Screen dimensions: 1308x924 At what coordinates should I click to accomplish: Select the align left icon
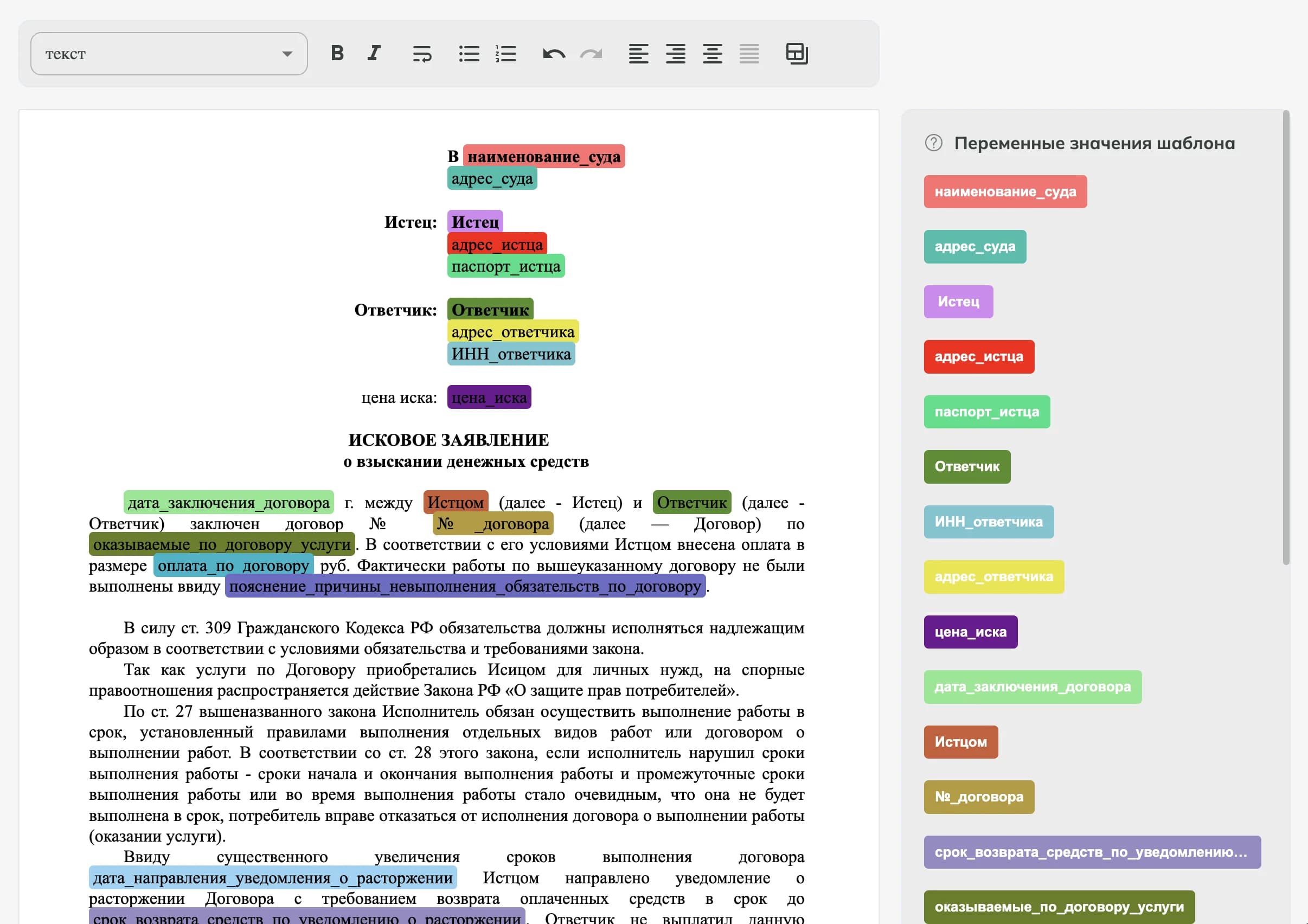(639, 54)
